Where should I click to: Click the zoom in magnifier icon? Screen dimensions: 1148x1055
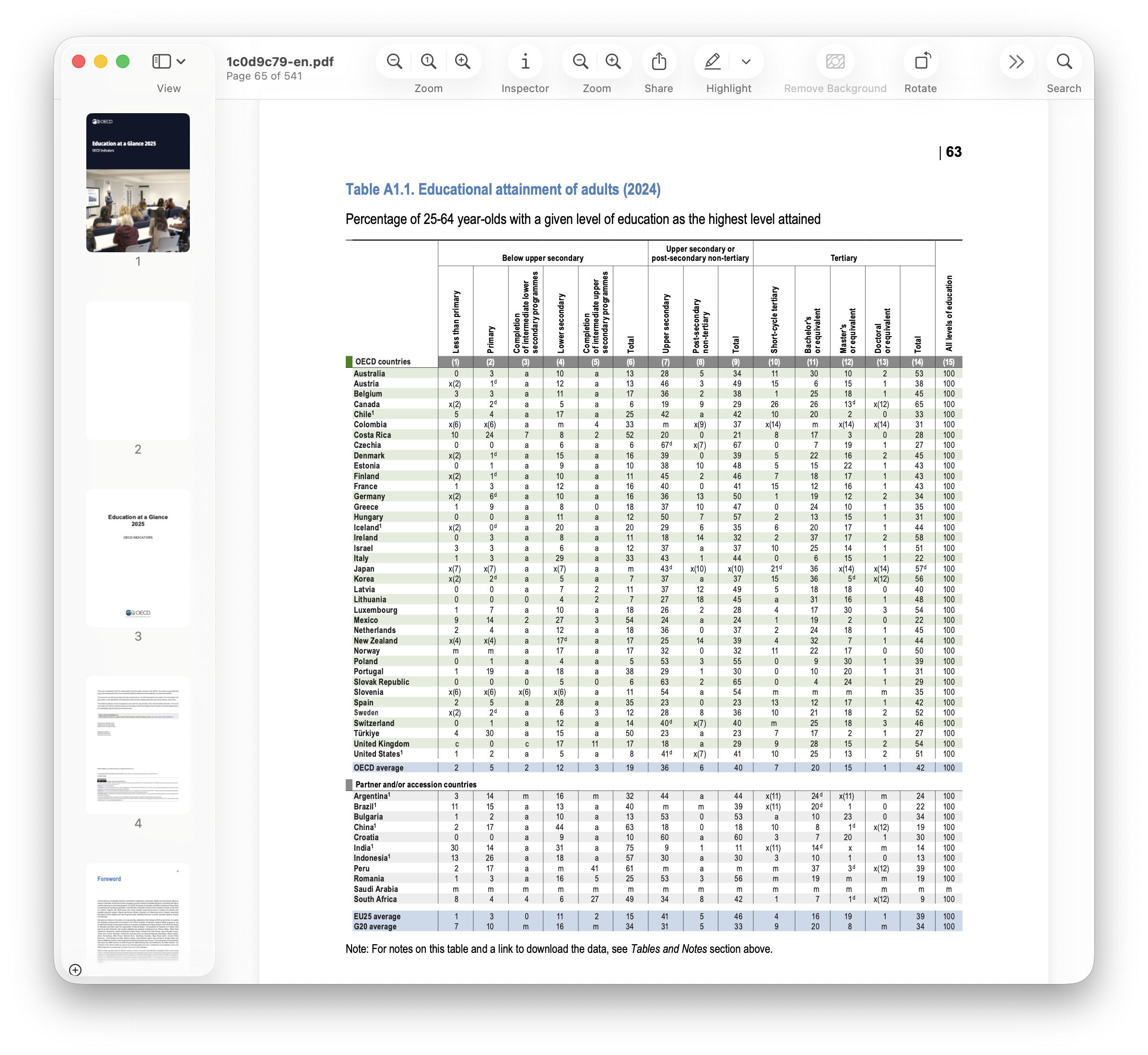click(462, 62)
